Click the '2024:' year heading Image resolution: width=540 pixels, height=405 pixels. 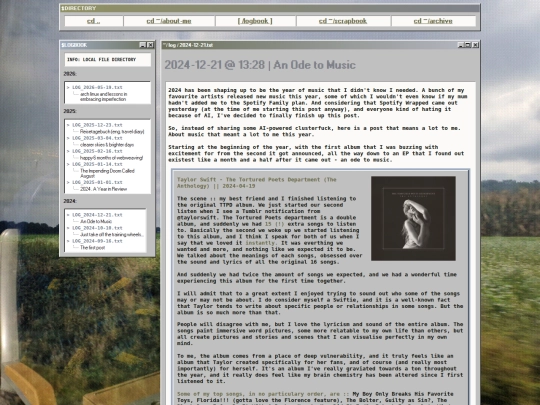click(x=70, y=201)
